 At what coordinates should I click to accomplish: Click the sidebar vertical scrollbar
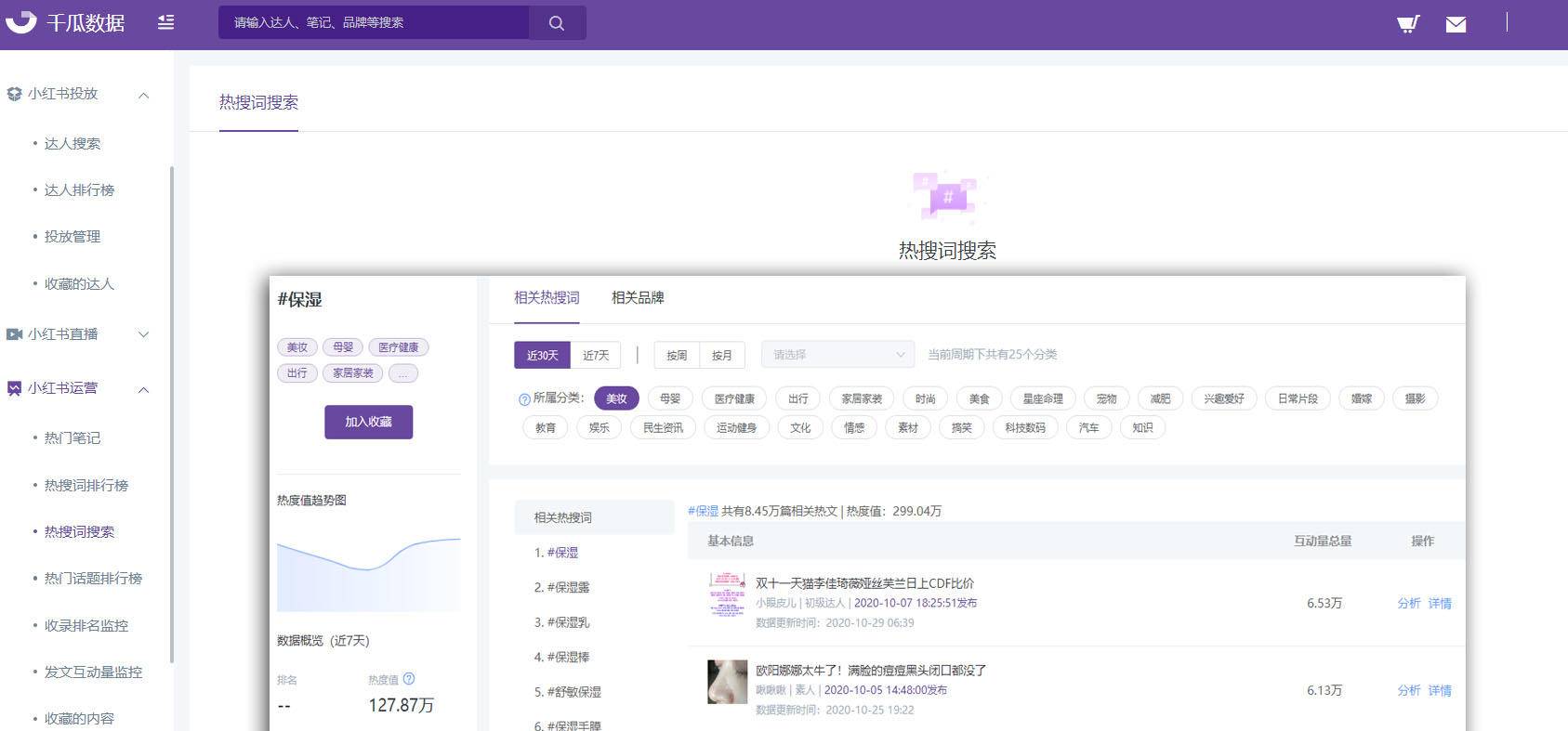172,413
